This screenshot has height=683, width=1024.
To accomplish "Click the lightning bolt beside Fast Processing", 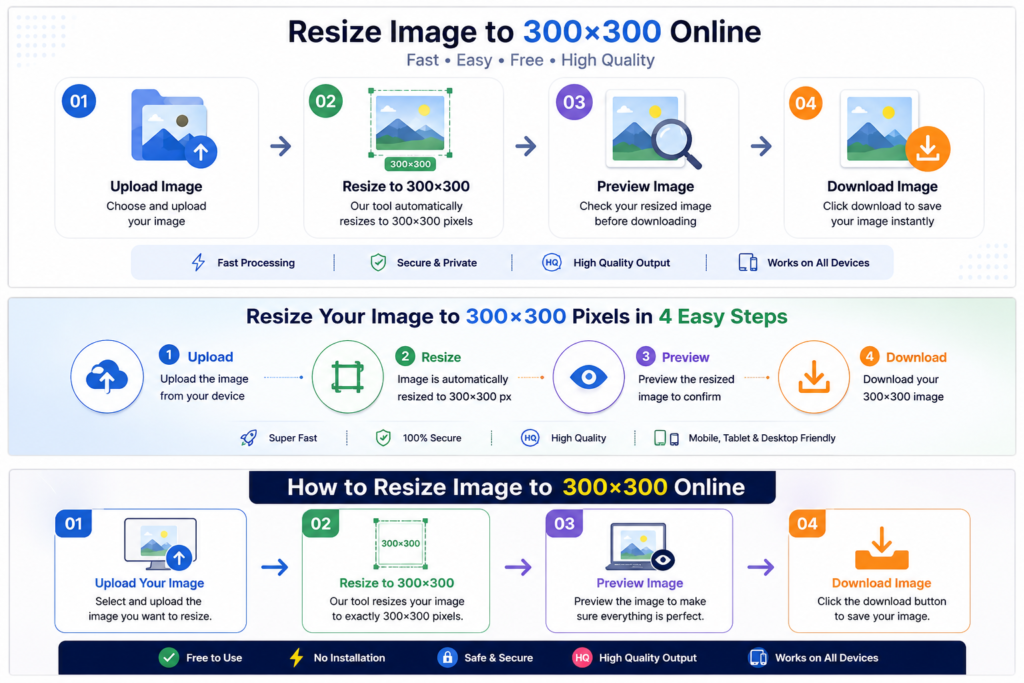I will click(199, 262).
